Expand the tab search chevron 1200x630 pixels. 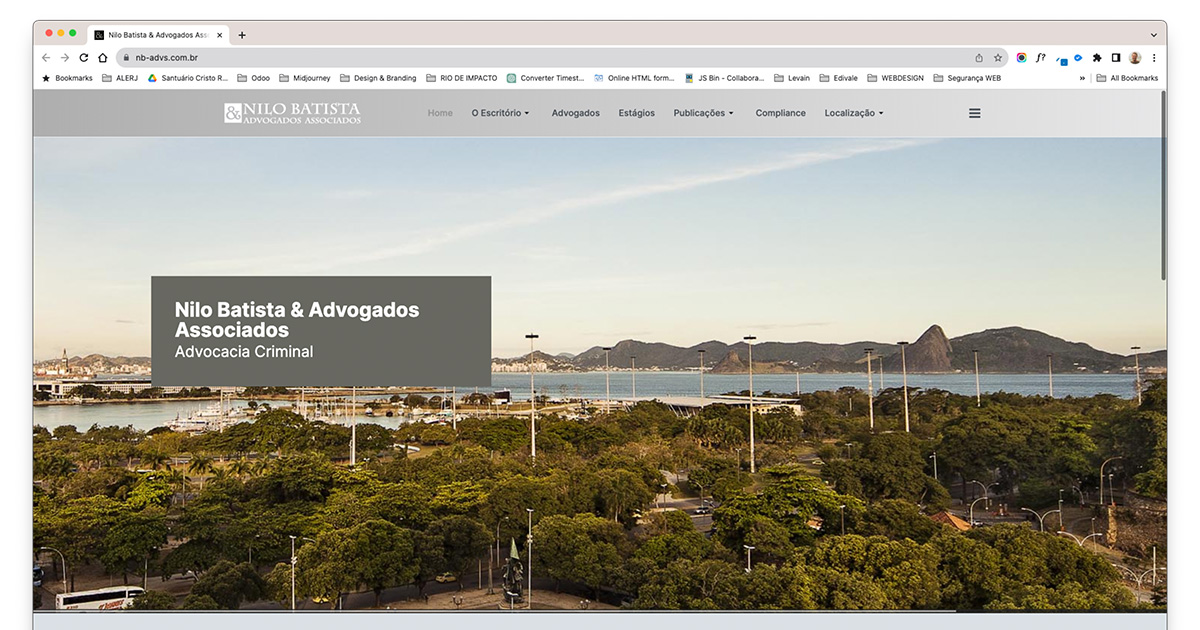tap(1154, 34)
